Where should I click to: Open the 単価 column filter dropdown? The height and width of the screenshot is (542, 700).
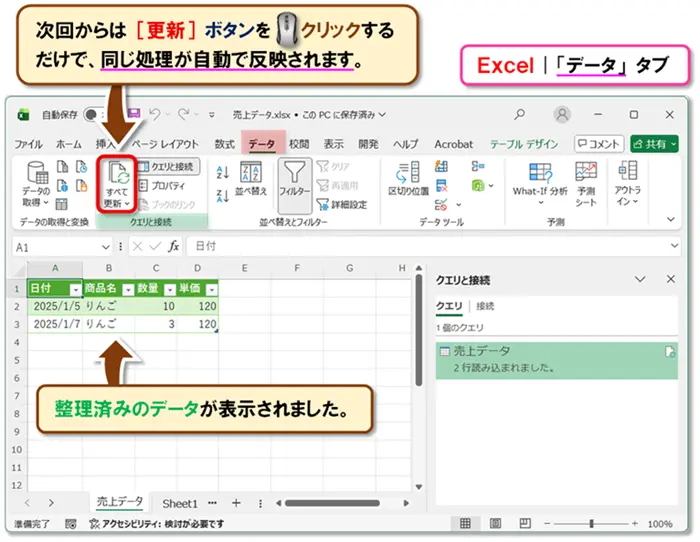[212, 290]
